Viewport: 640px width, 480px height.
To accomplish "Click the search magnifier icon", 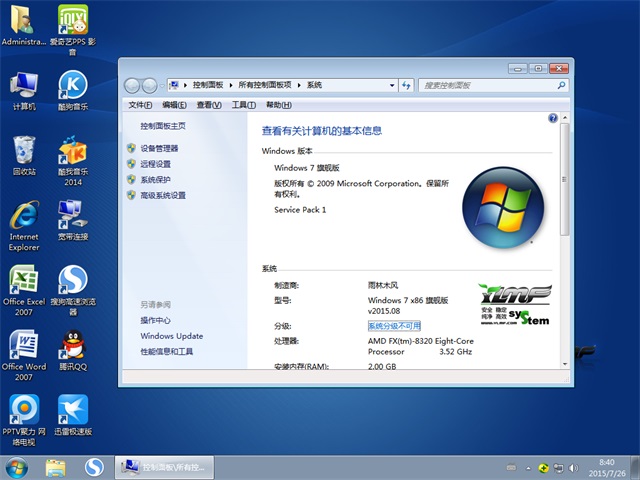I will [x=561, y=85].
